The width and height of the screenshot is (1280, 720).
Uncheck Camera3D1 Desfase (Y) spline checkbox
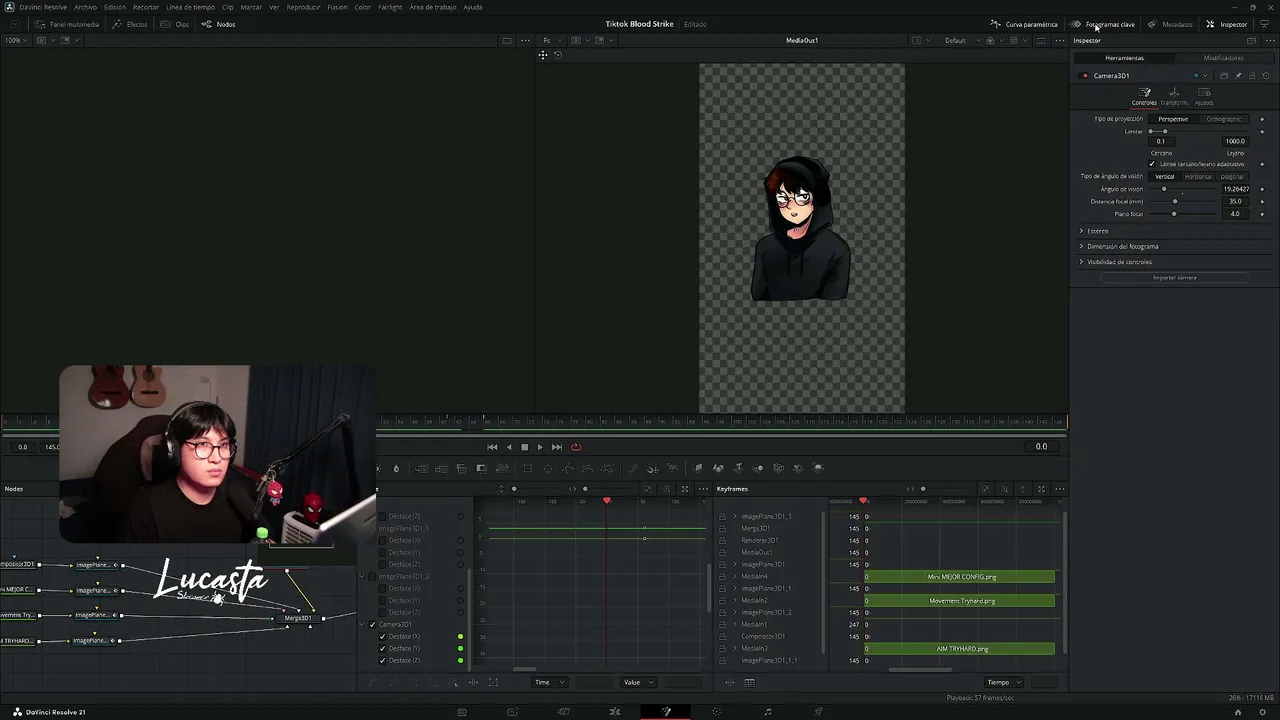(382, 649)
